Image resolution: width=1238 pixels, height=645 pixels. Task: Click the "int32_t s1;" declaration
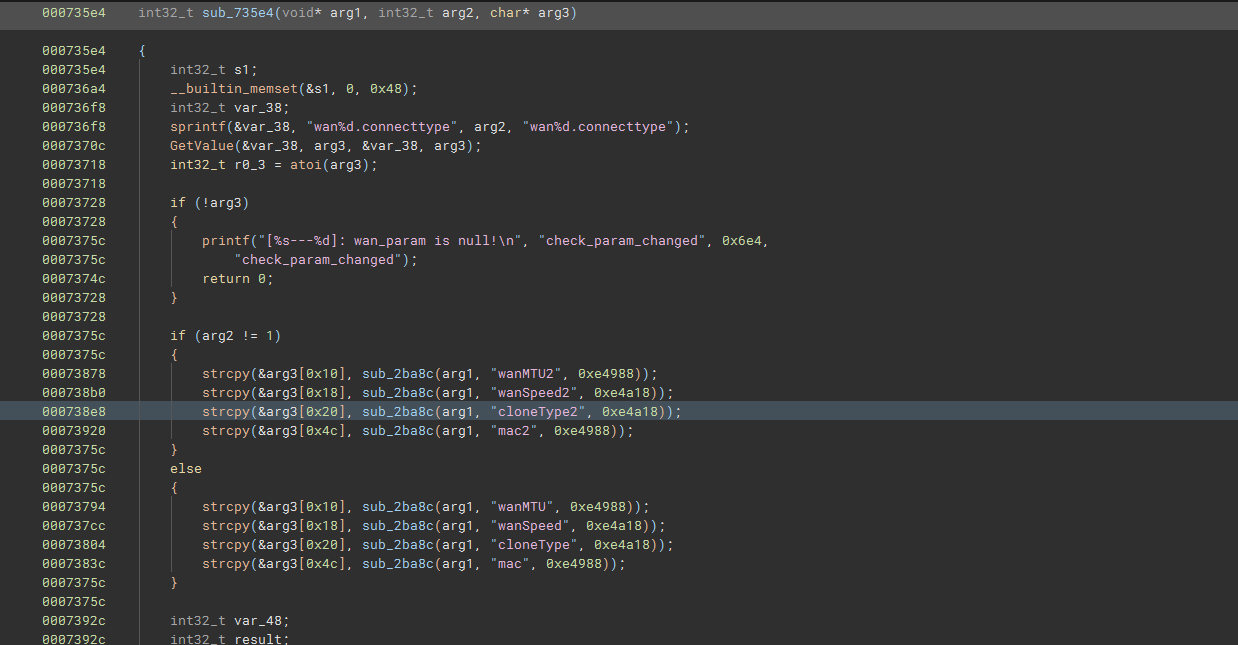click(214, 69)
